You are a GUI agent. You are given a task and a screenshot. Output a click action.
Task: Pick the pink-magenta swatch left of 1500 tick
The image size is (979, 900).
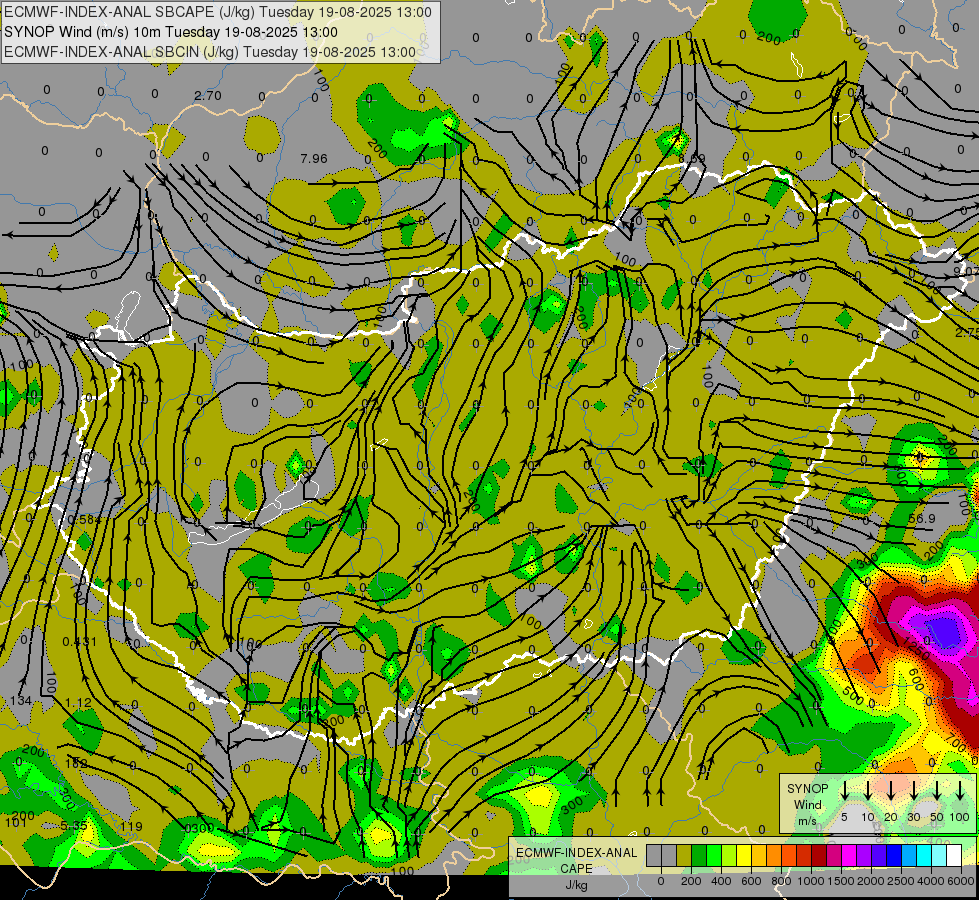pos(834,855)
